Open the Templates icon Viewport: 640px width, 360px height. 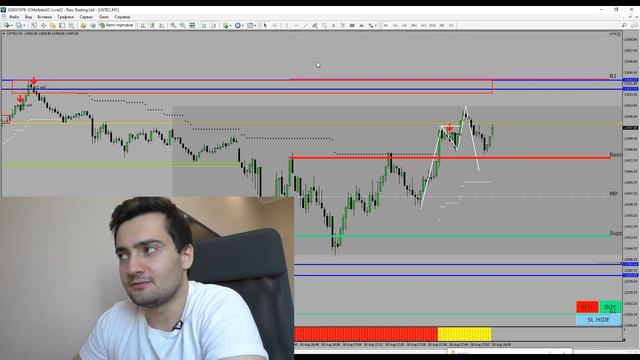250,25
